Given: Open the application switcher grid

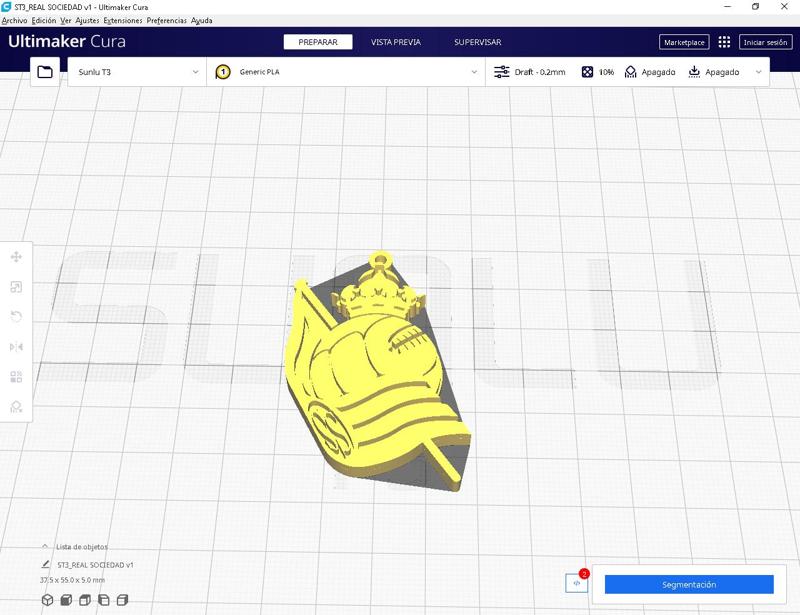Looking at the screenshot, I should pos(724,42).
